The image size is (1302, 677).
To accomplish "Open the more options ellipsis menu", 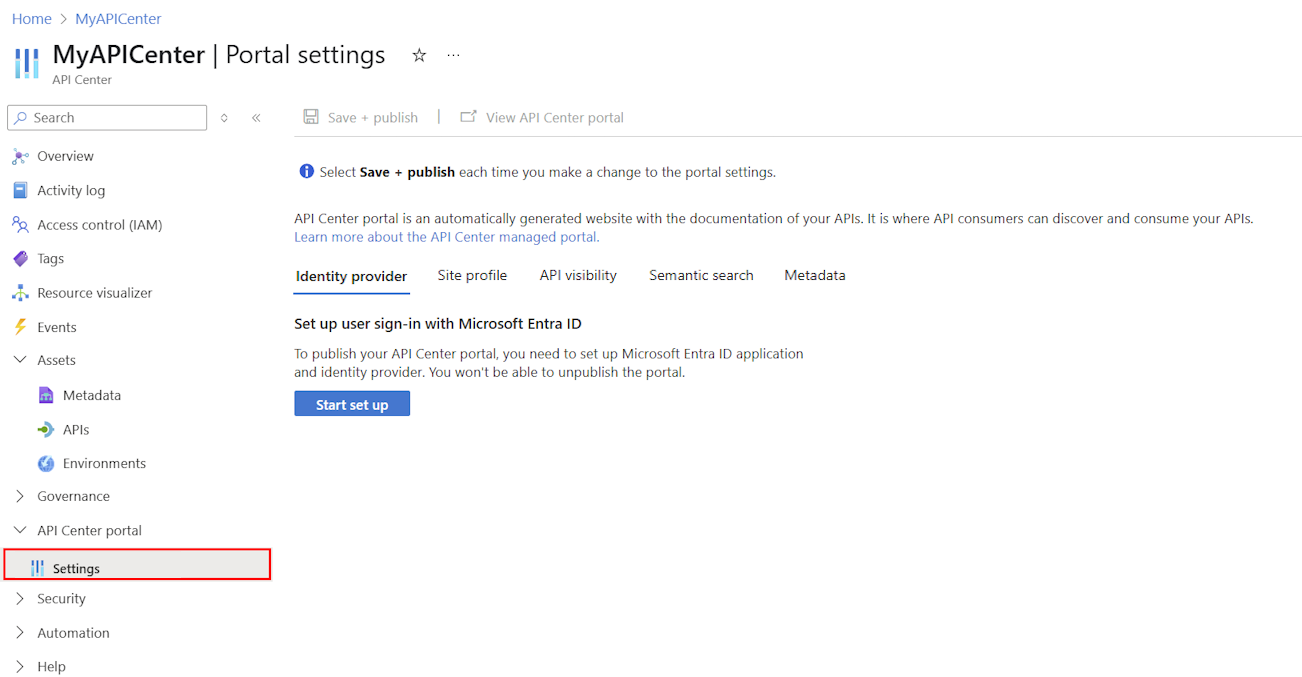I will tap(453, 56).
